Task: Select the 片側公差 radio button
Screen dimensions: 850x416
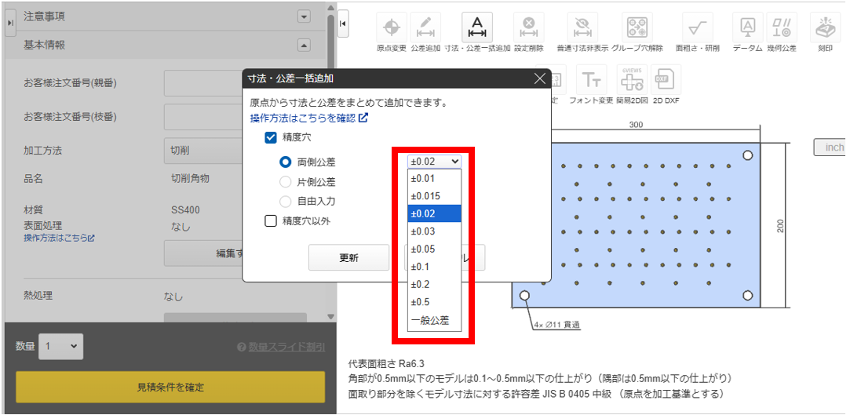Action: pyautogui.click(x=286, y=182)
